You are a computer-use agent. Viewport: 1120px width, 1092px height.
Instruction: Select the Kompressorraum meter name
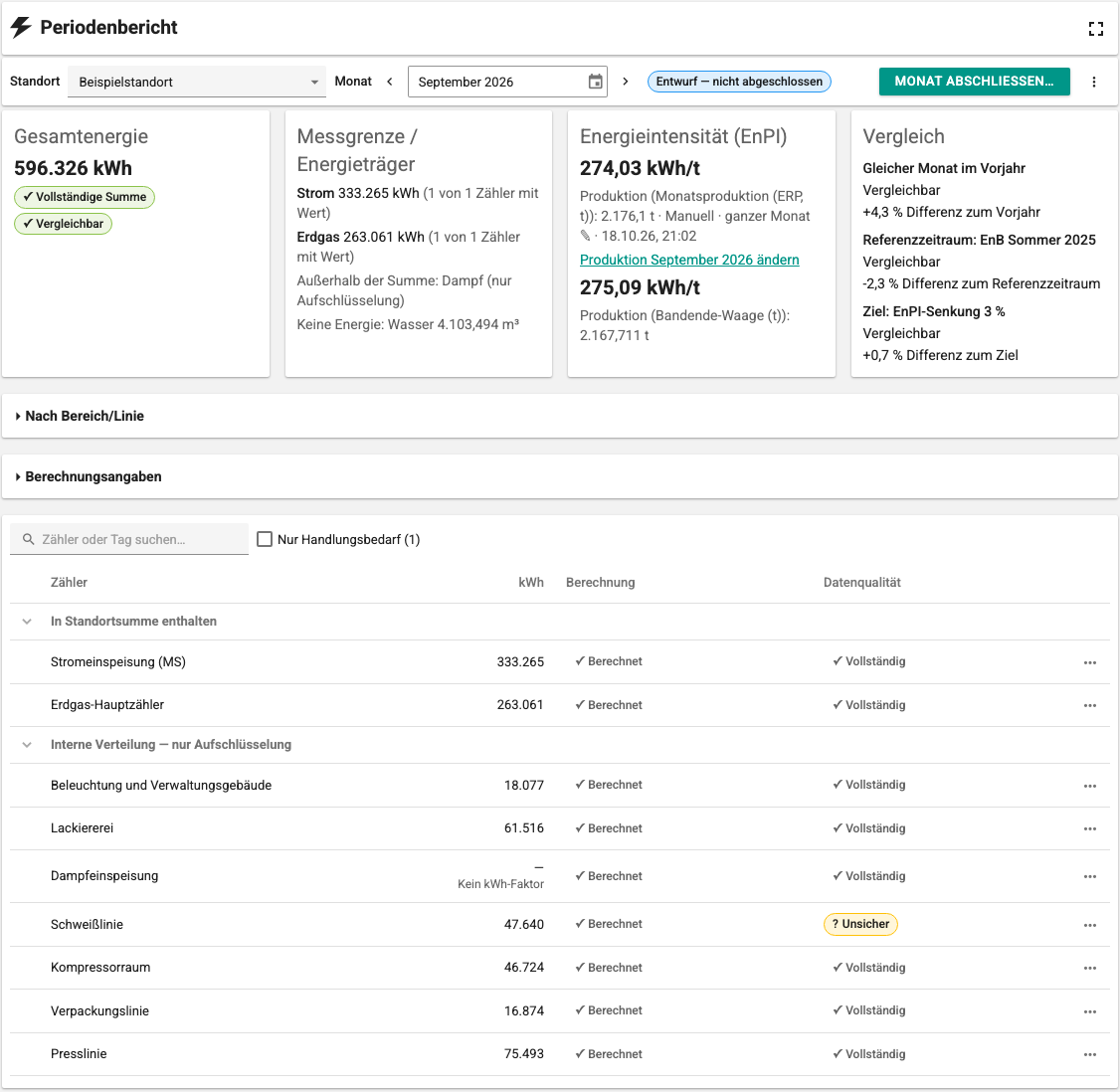click(x=100, y=968)
